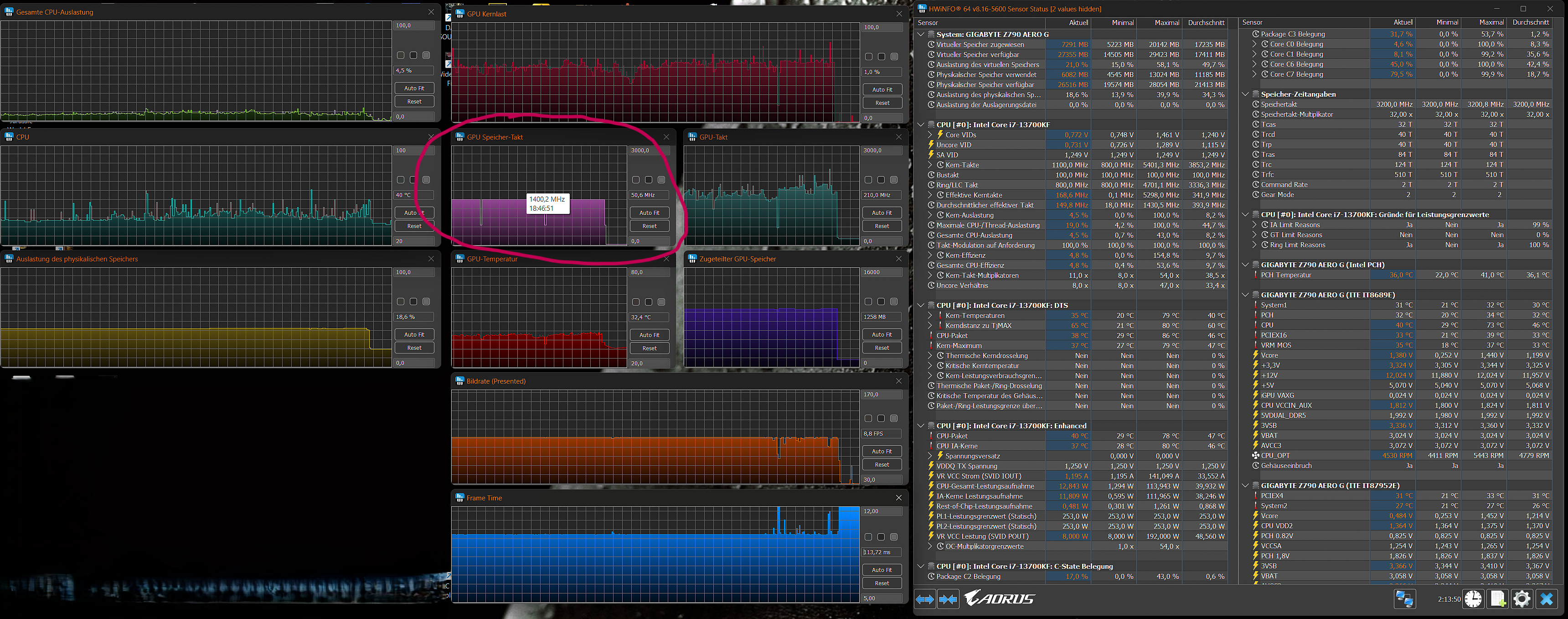Click Auto Fit in GPU Speicher-Takt window
1568x619 pixels.
pos(650,213)
